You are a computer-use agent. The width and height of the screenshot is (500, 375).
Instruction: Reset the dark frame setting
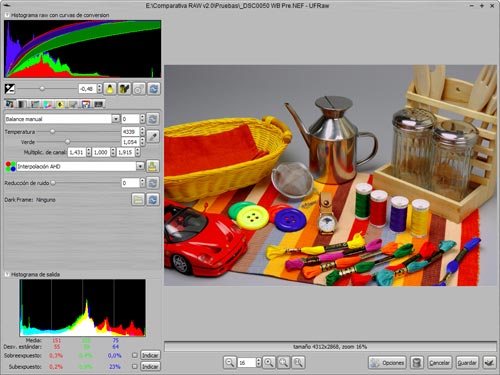click(x=153, y=199)
